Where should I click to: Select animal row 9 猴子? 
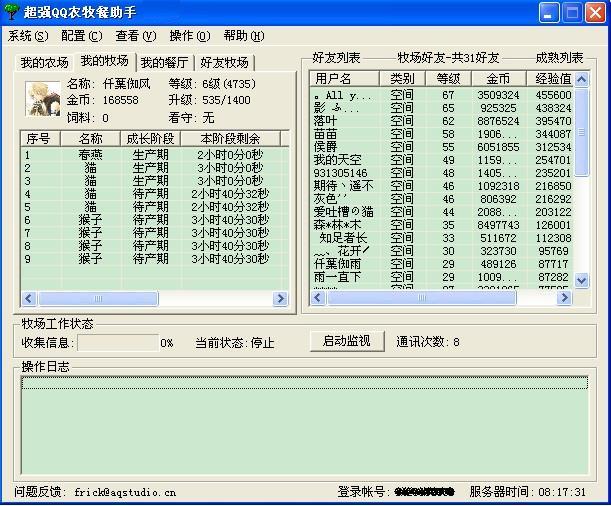154,259
